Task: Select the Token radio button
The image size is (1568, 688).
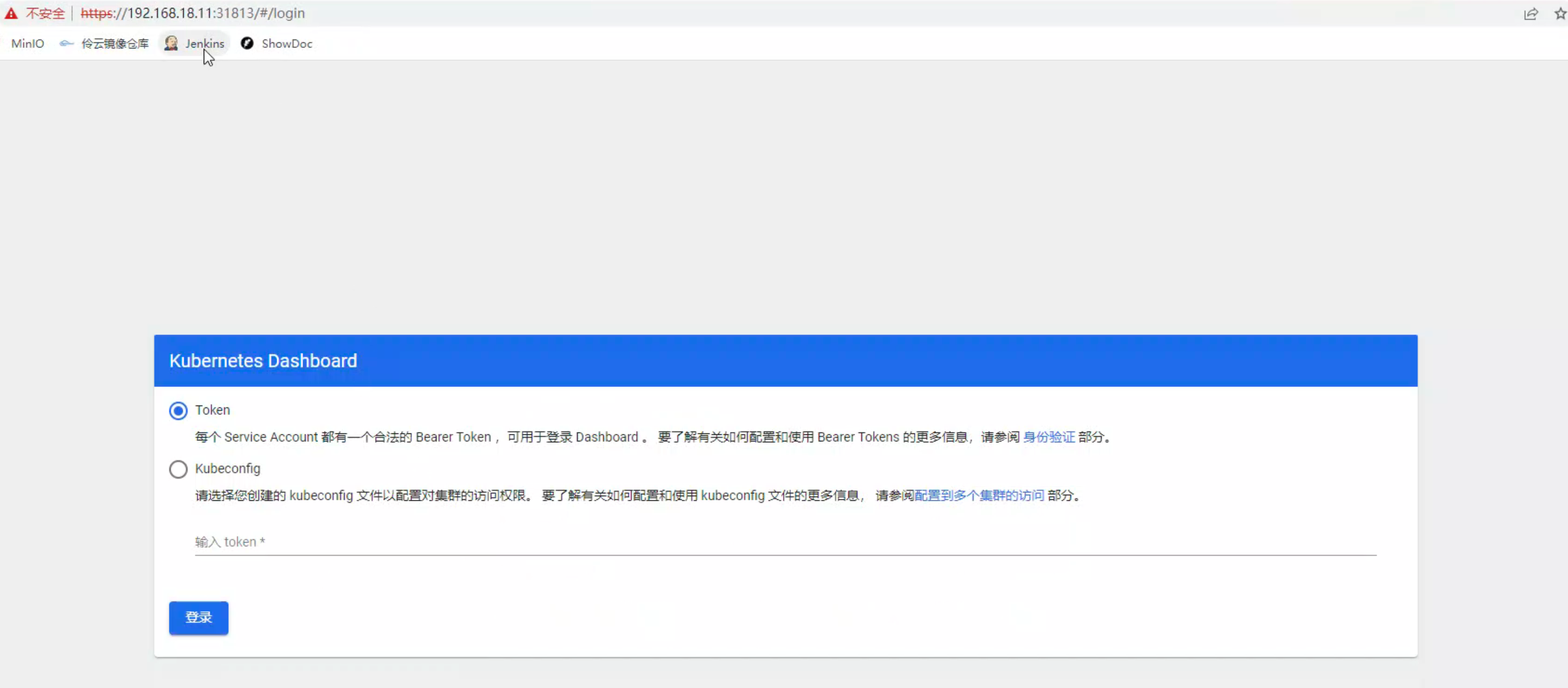Action: click(178, 411)
